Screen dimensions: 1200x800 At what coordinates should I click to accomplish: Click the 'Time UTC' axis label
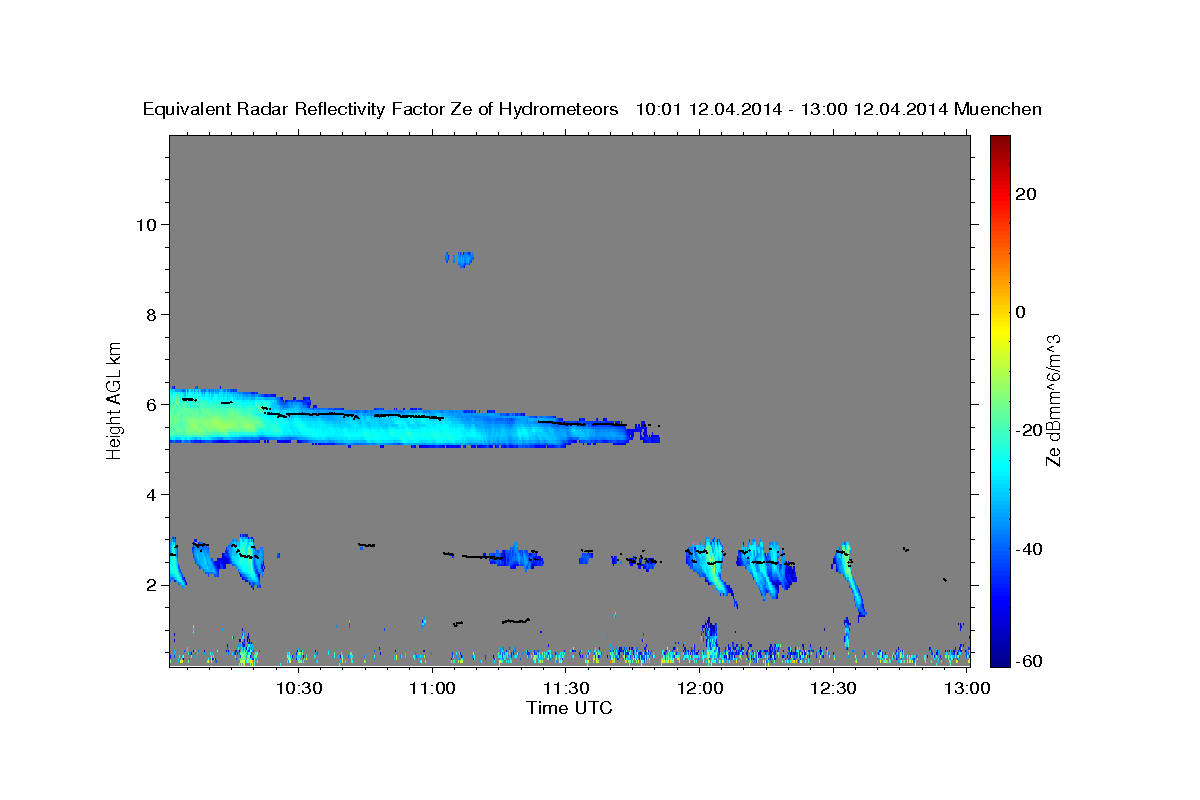[569, 708]
